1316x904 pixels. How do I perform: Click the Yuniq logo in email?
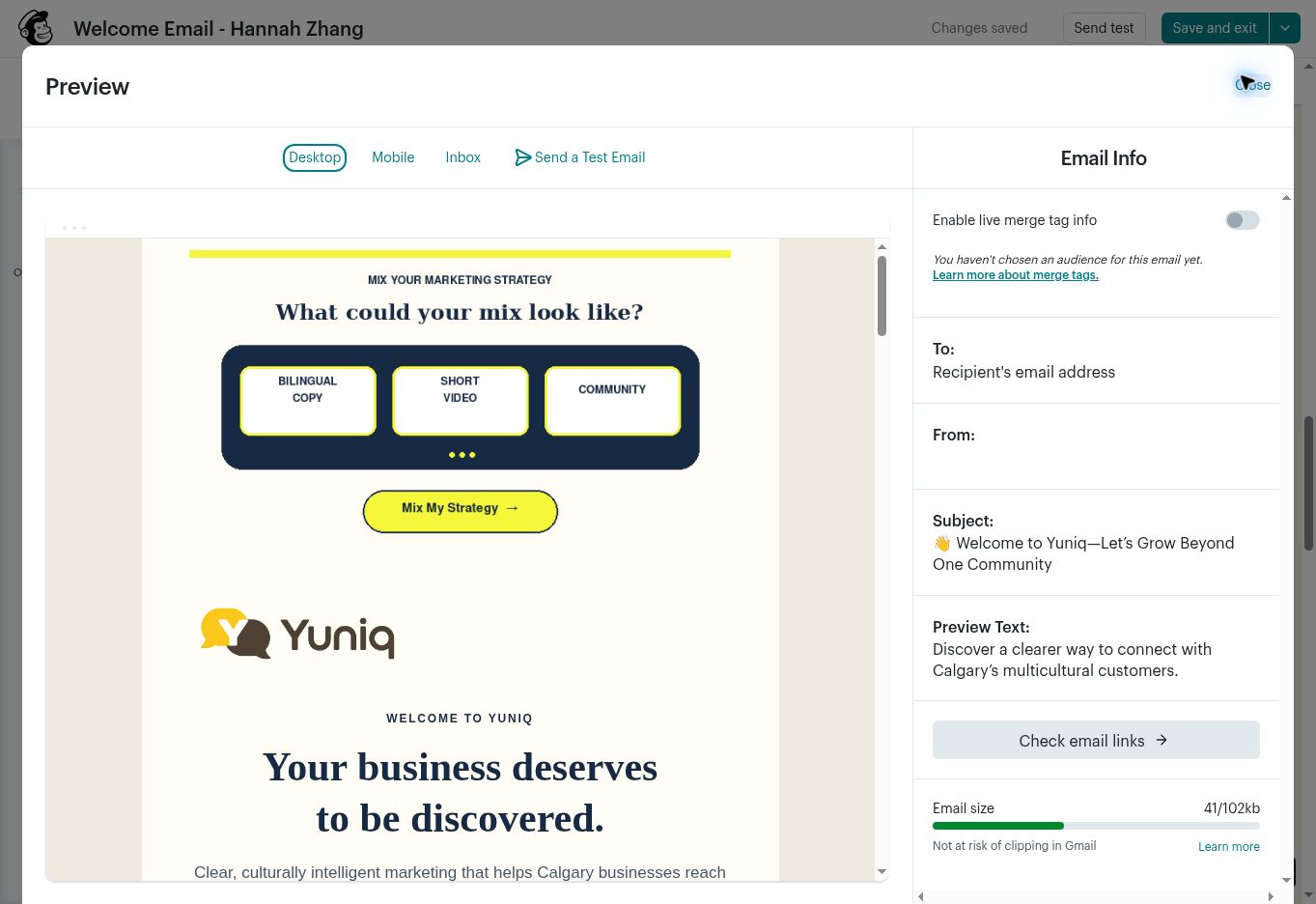pos(297,634)
